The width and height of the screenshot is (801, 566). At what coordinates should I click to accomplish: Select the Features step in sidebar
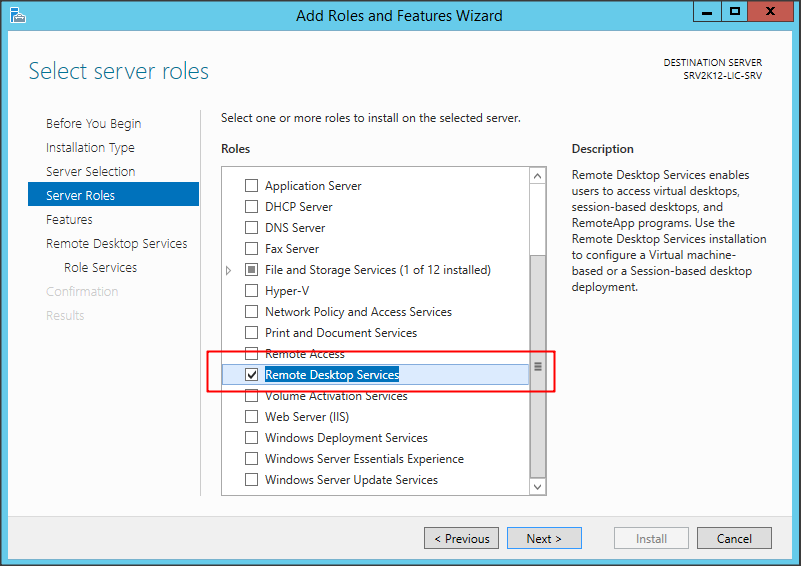(x=69, y=220)
